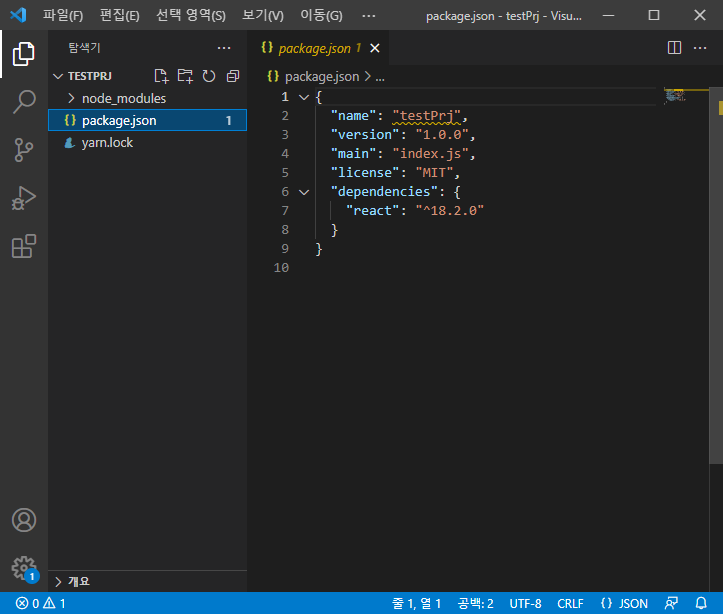Show hidden menu items via title bar ellipsis
This screenshot has width=723, height=614.
[x=368, y=16]
